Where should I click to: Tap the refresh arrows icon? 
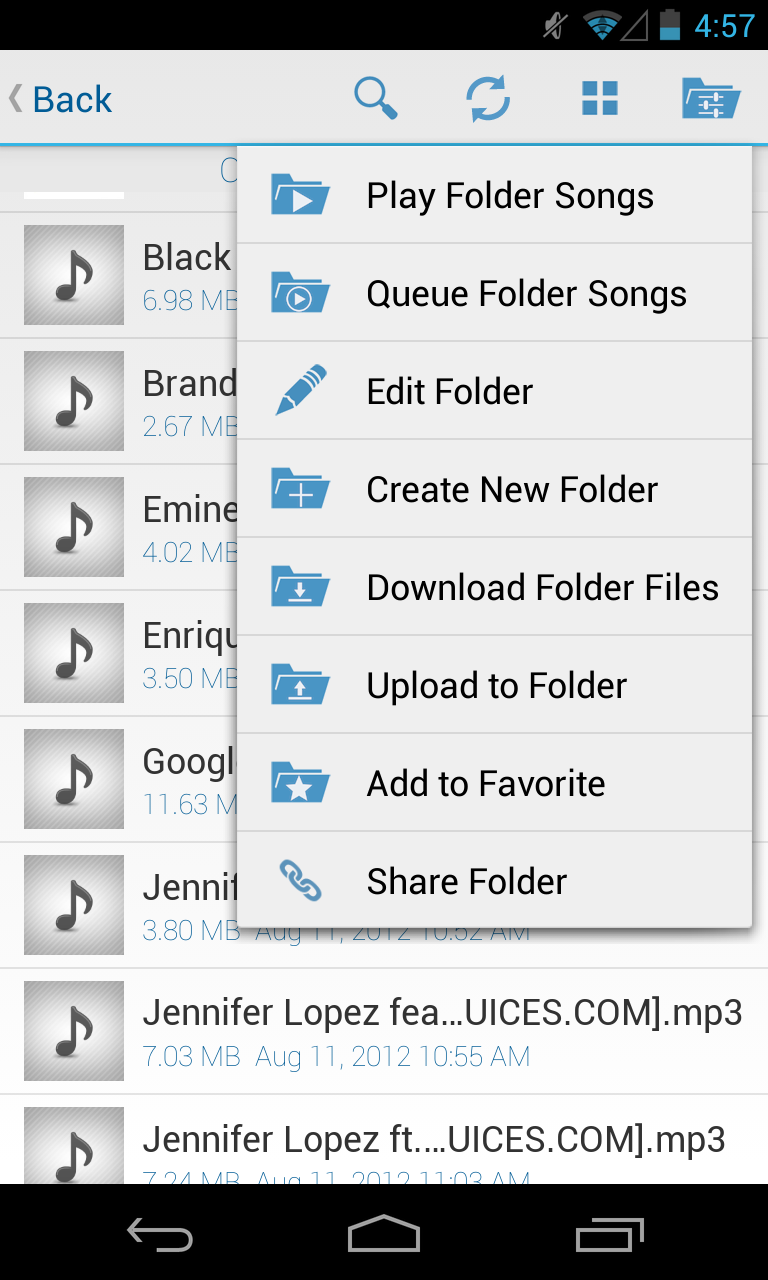(x=488, y=99)
